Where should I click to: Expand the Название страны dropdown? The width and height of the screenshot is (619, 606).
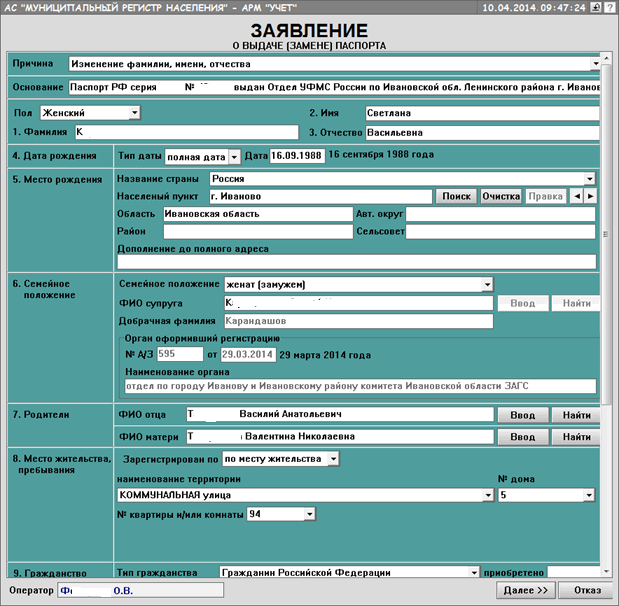pos(589,178)
